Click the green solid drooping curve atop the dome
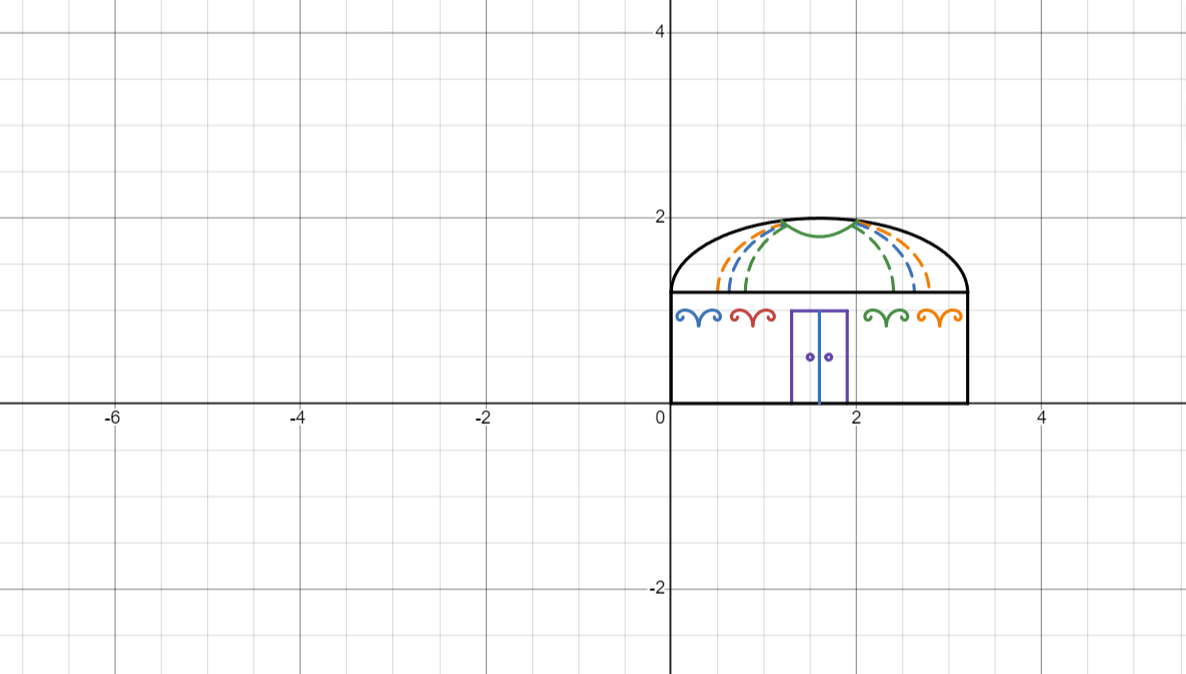 click(x=817, y=234)
